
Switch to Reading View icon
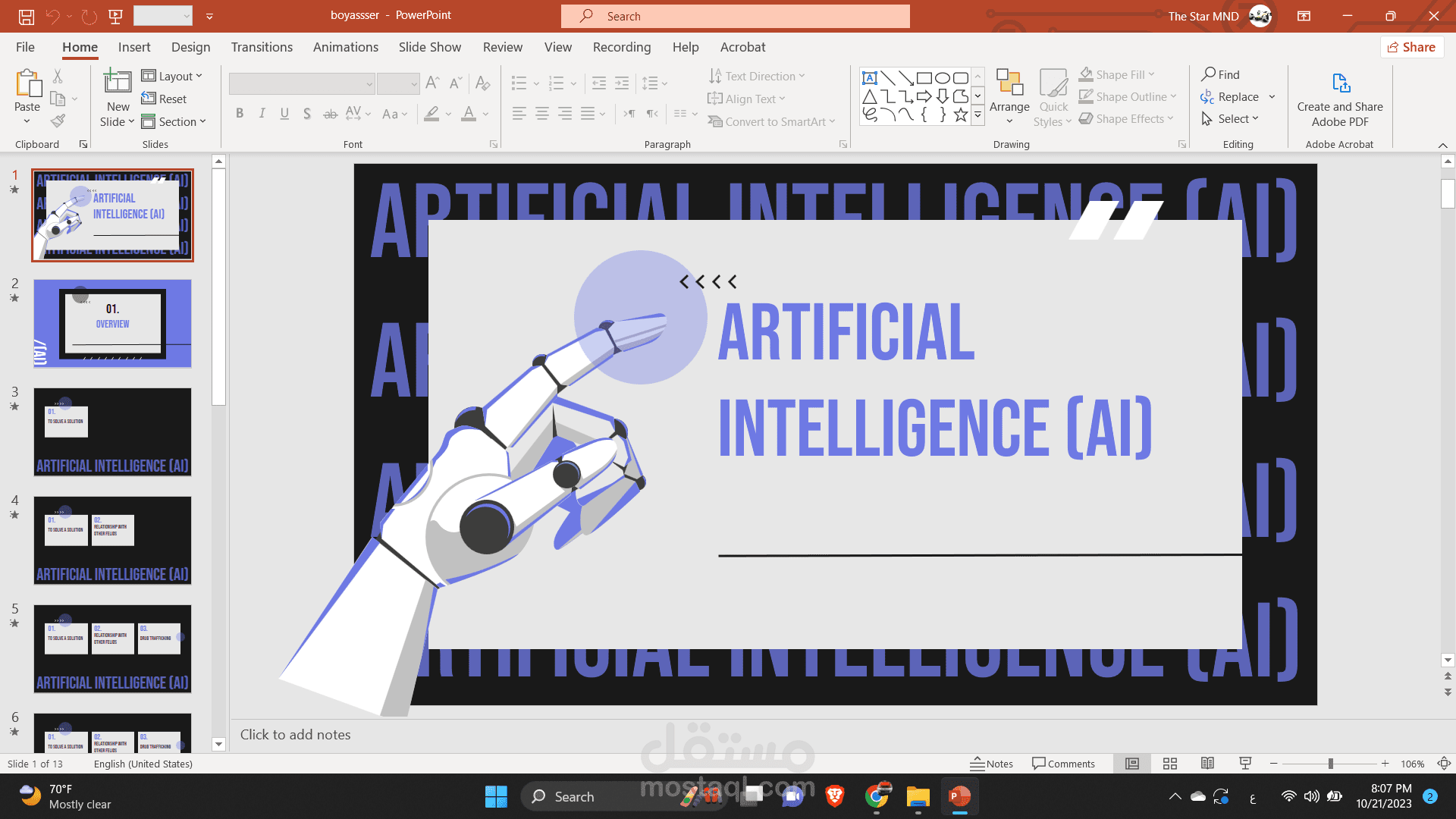[1207, 764]
